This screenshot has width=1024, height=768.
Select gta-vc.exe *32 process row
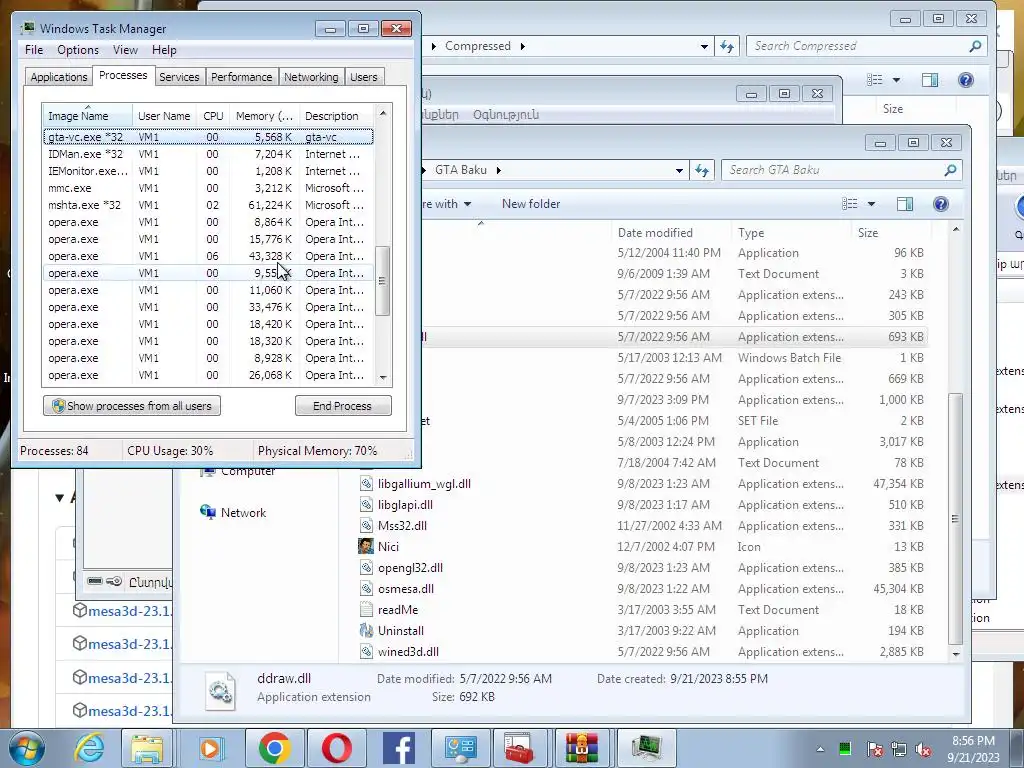[208, 137]
